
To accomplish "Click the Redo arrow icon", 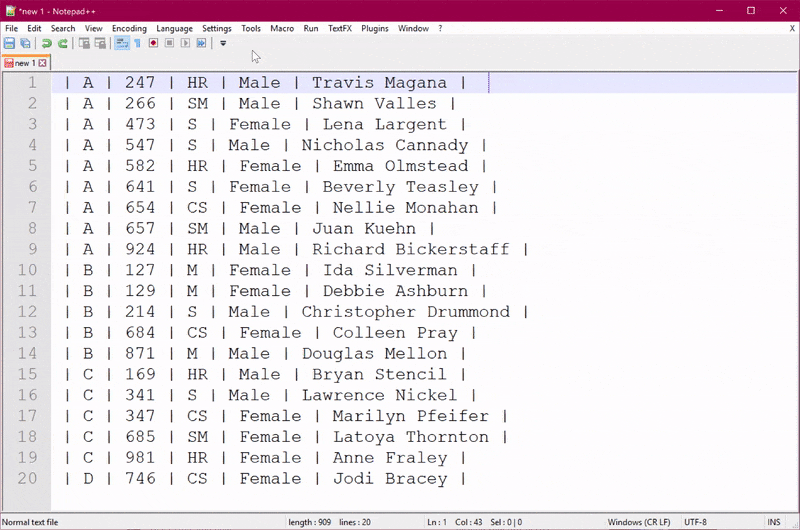I will click(x=62, y=44).
